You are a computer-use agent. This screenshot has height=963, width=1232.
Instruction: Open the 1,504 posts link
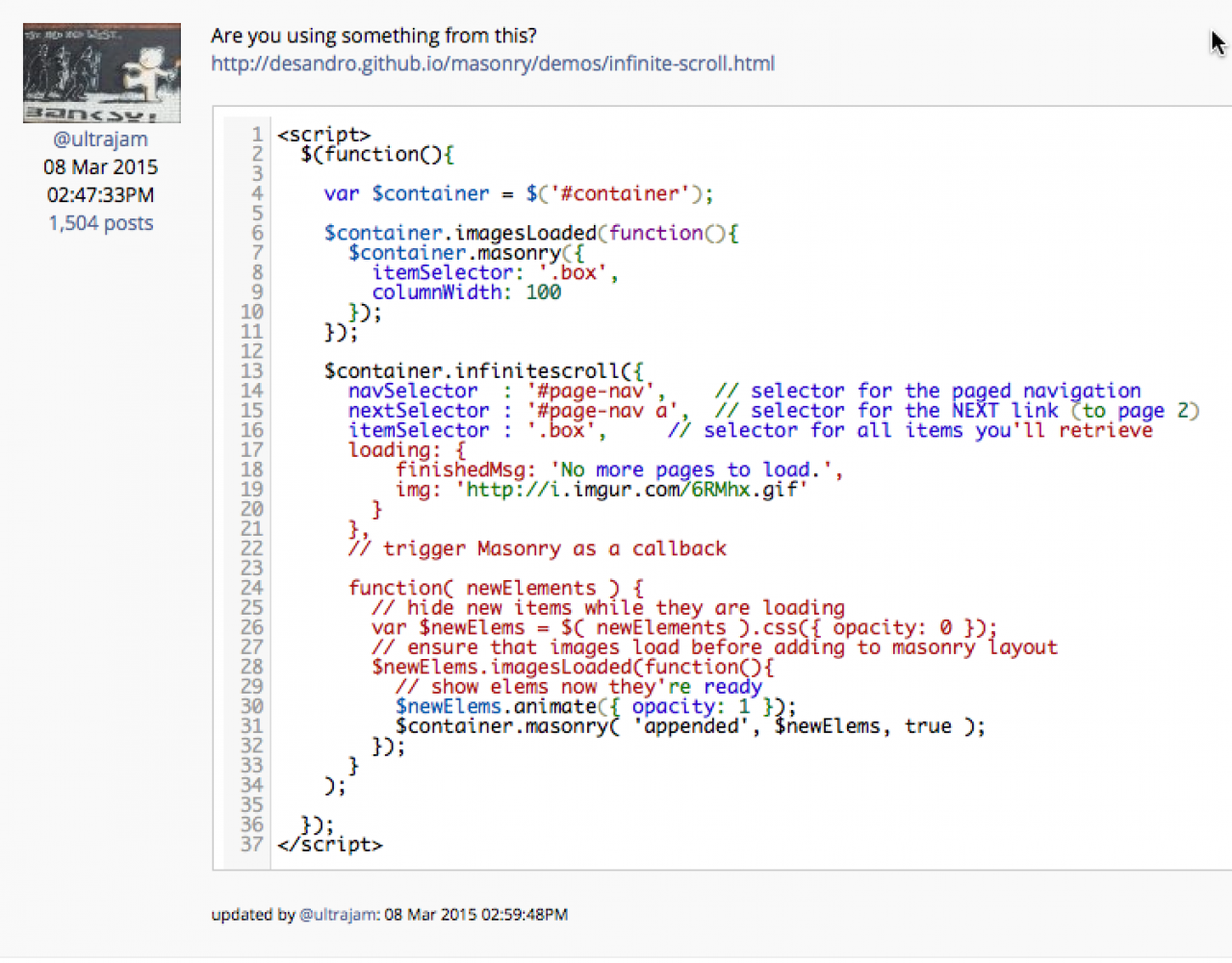point(101,223)
